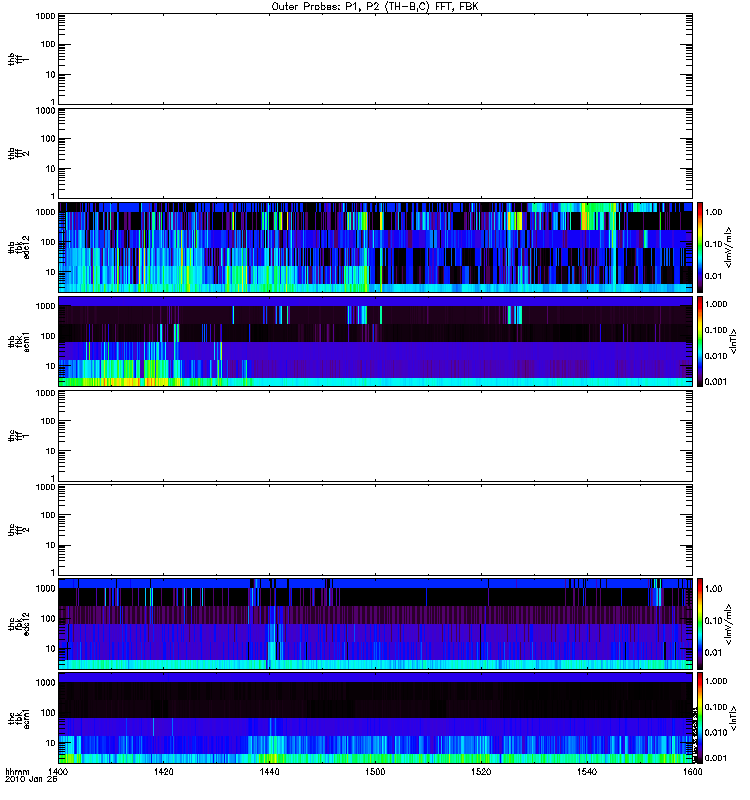Click the '10' y-tick of thc fbk scm1 panel
The image size is (750, 800).
click(51, 743)
